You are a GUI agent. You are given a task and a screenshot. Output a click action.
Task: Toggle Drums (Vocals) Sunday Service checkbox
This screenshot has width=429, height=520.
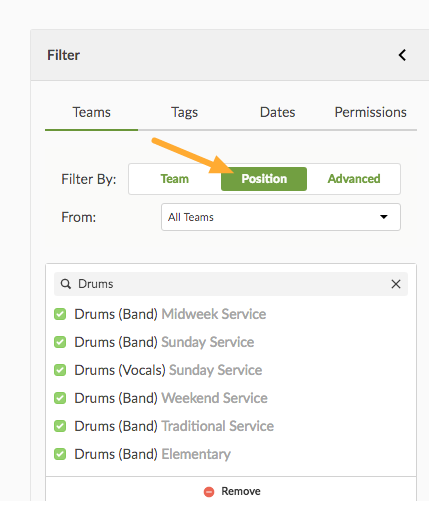pyautogui.click(x=60, y=370)
